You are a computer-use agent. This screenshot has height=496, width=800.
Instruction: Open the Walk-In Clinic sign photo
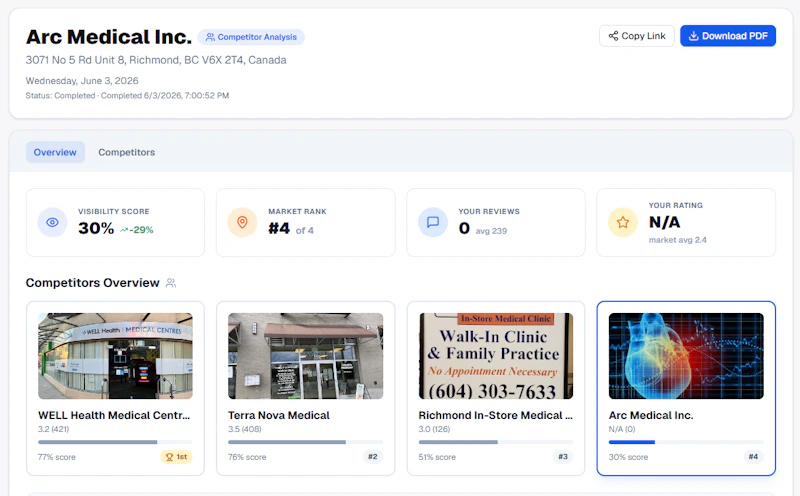click(495, 356)
